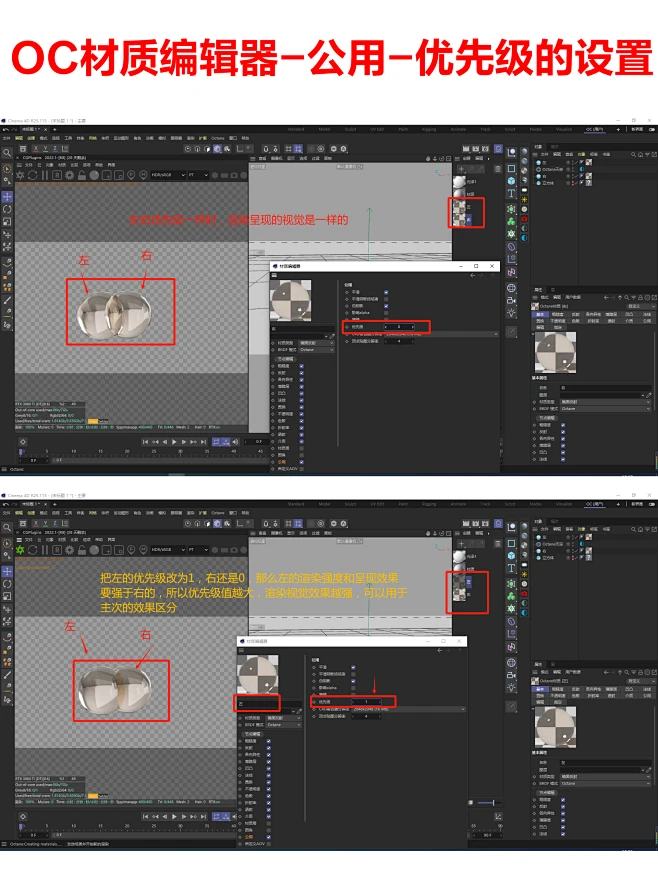Switch to the Standard layout tab in top screenshot
Image resolution: width=658 pixels, height=878 pixels.
296,129
